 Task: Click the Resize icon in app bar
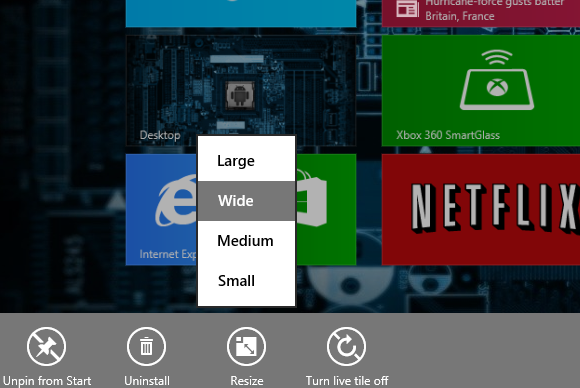[x=246, y=347]
